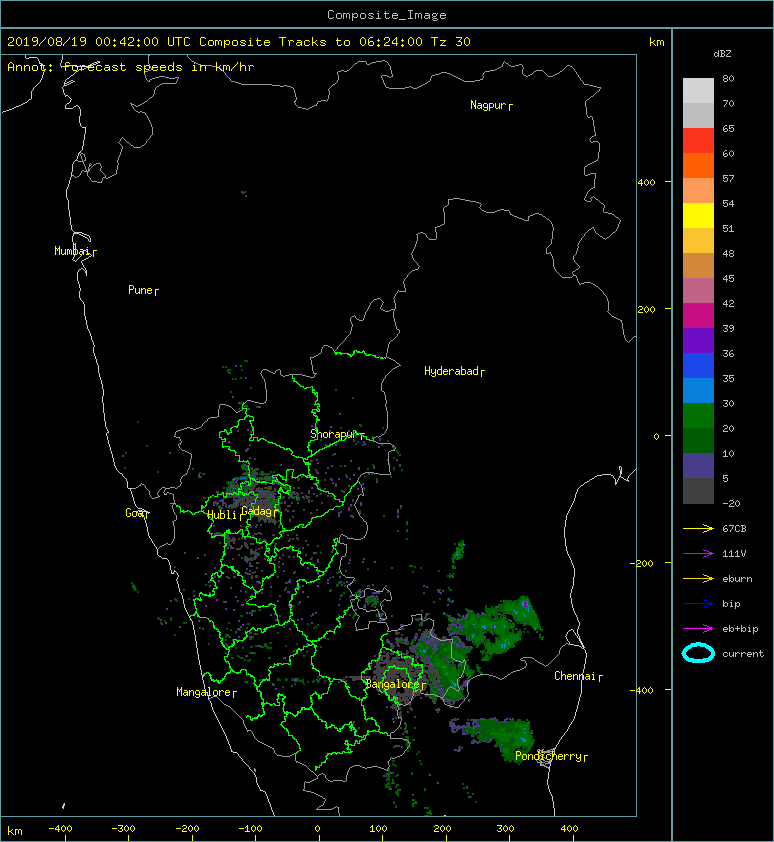Click the Bangalore city label

tap(393, 684)
